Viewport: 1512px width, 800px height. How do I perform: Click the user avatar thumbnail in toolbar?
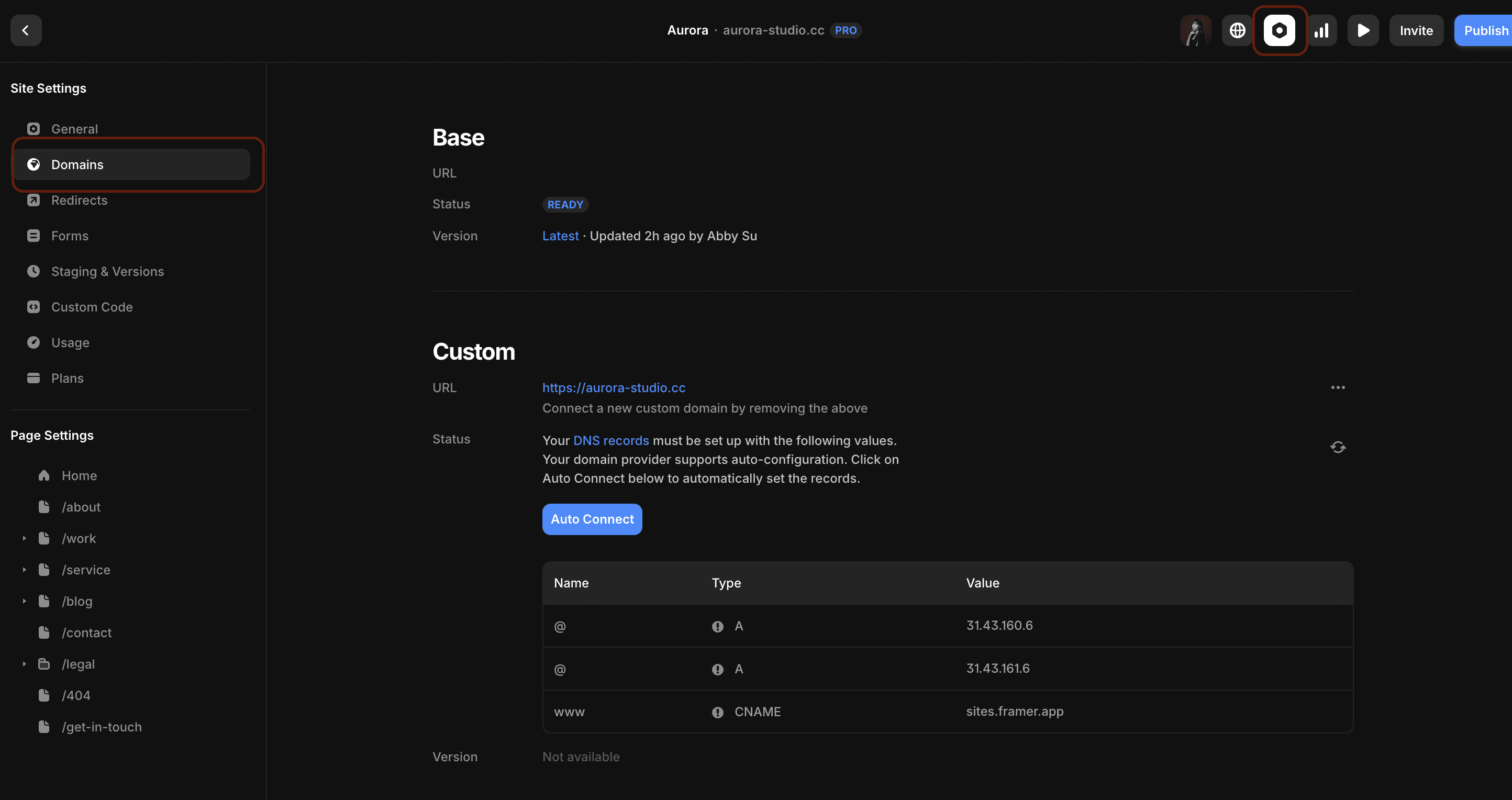pyautogui.click(x=1196, y=30)
